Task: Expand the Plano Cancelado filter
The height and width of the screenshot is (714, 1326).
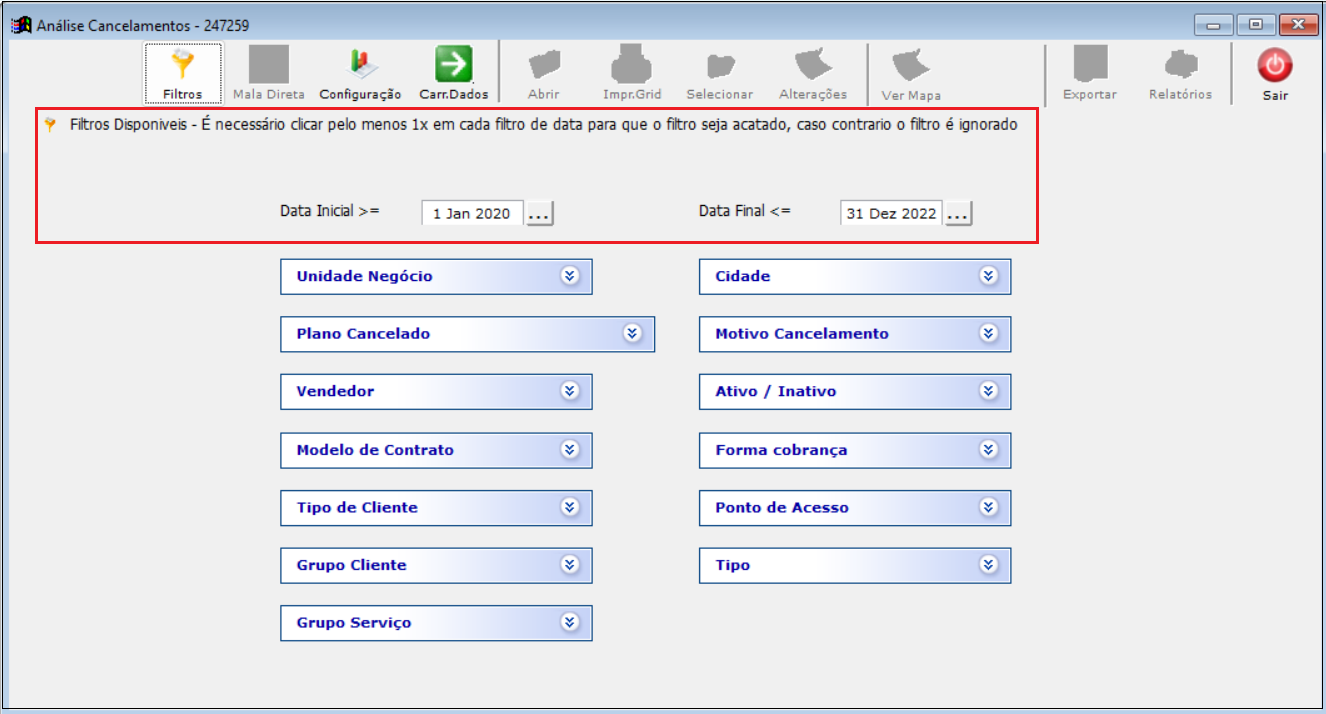Action: (x=632, y=334)
